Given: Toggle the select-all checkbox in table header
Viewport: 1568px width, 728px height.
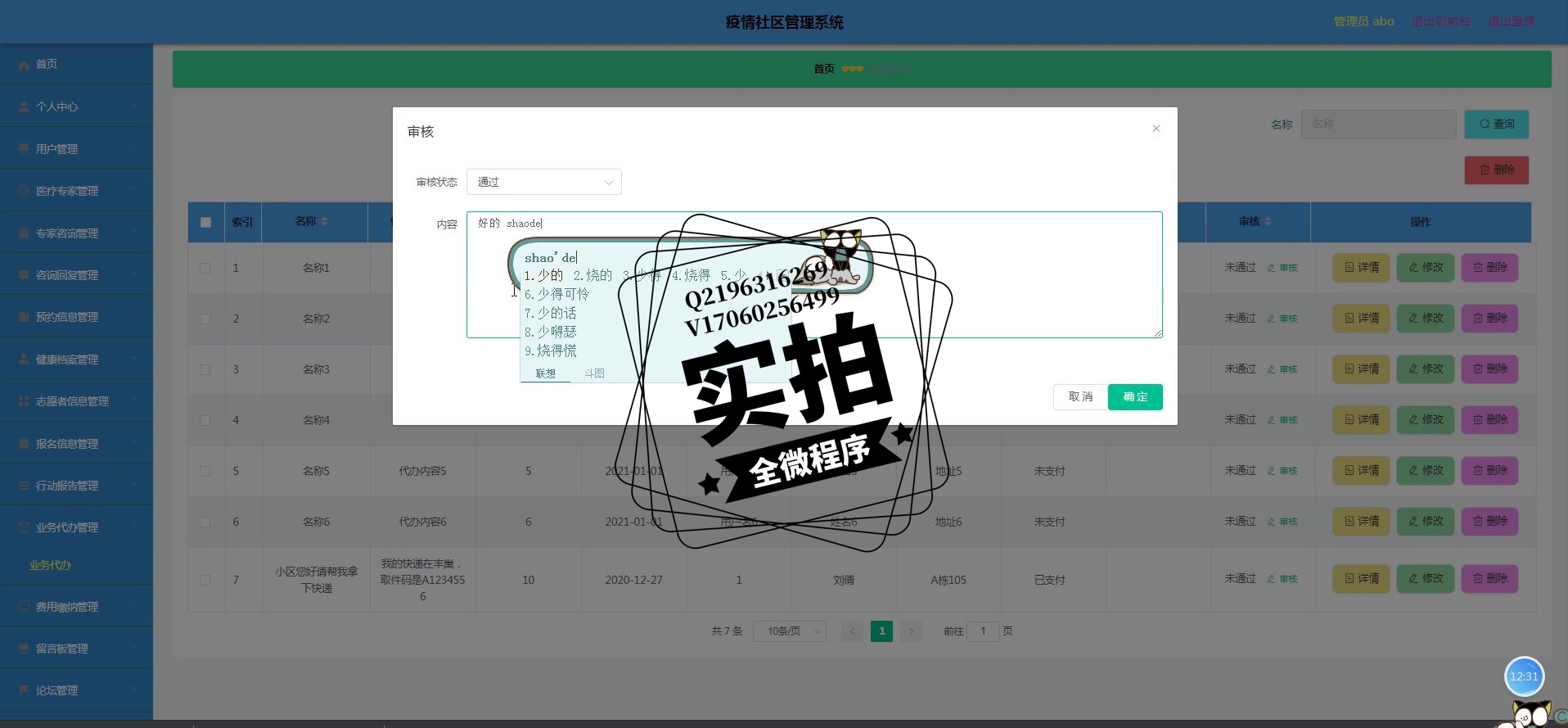Looking at the screenshot, I should (x=205, y=222).
